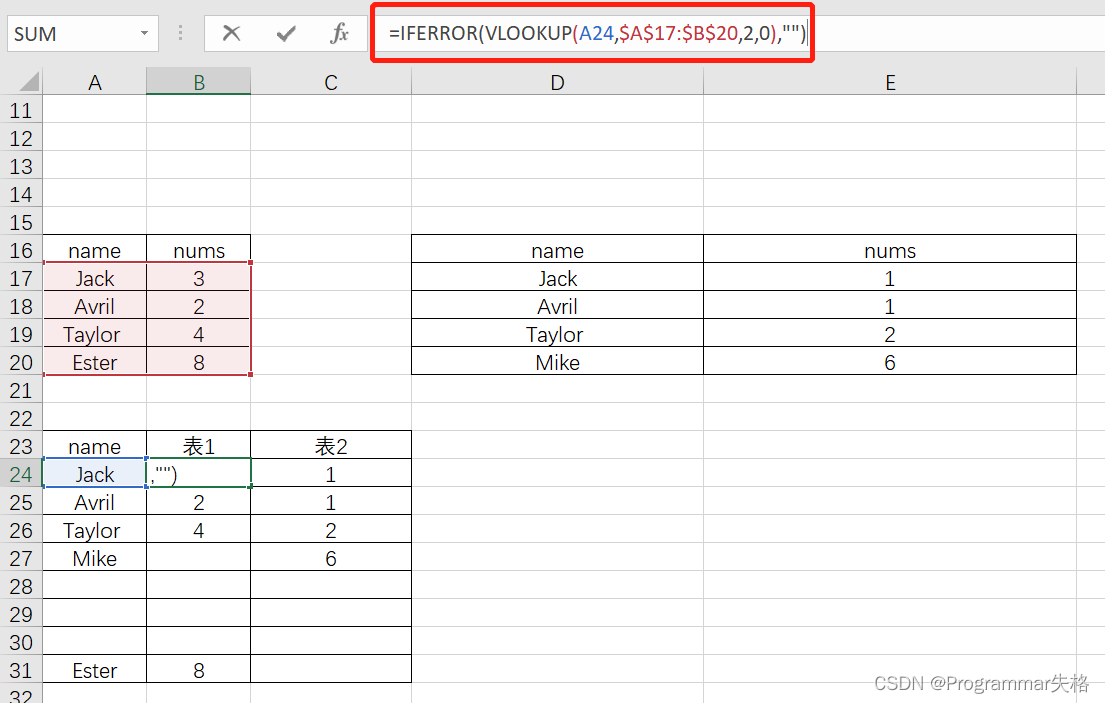Click cell C27 with value 6
This screenshot has height=703, width=1105.
click(331, 558)
